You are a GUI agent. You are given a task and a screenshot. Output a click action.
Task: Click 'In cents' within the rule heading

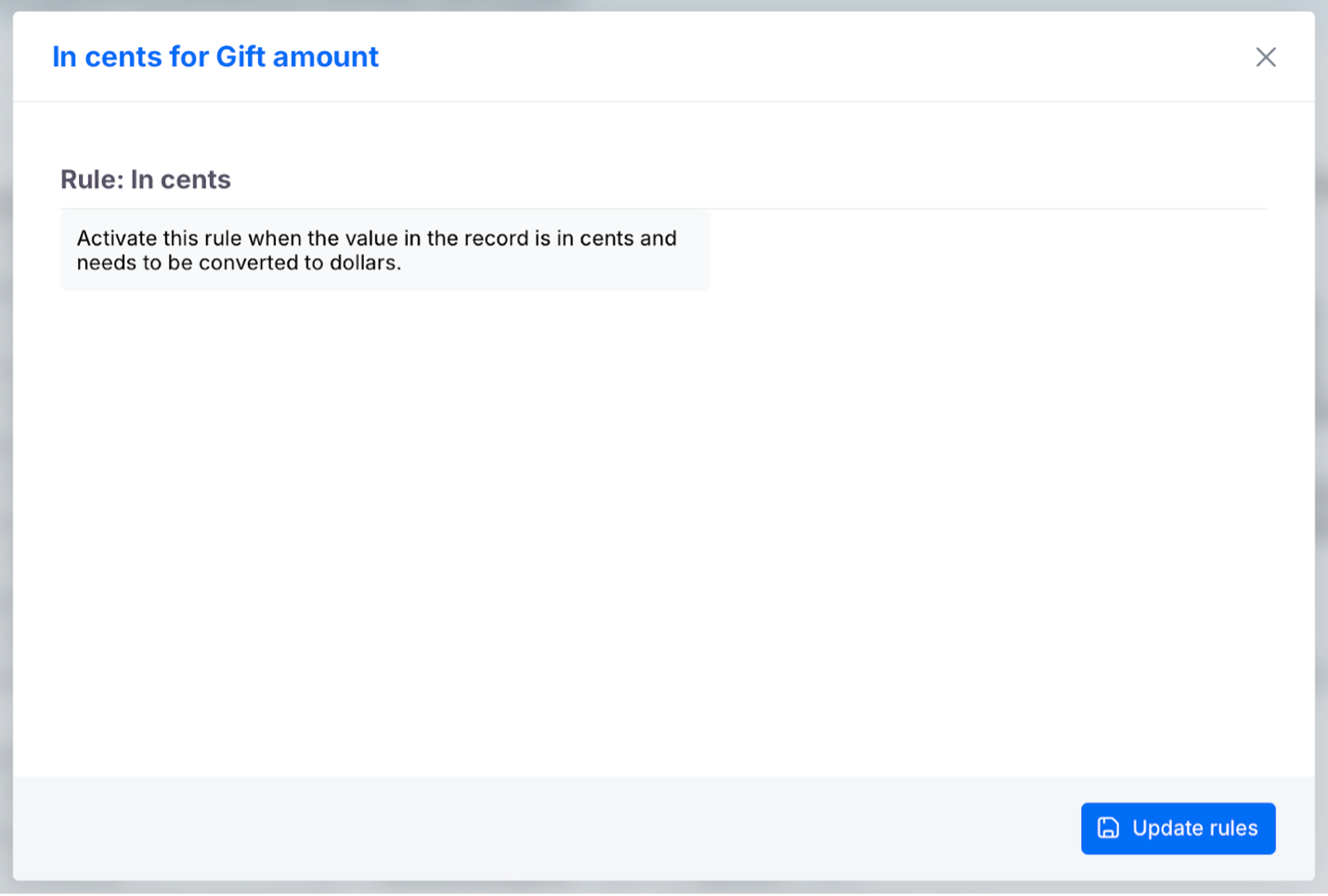180,179
